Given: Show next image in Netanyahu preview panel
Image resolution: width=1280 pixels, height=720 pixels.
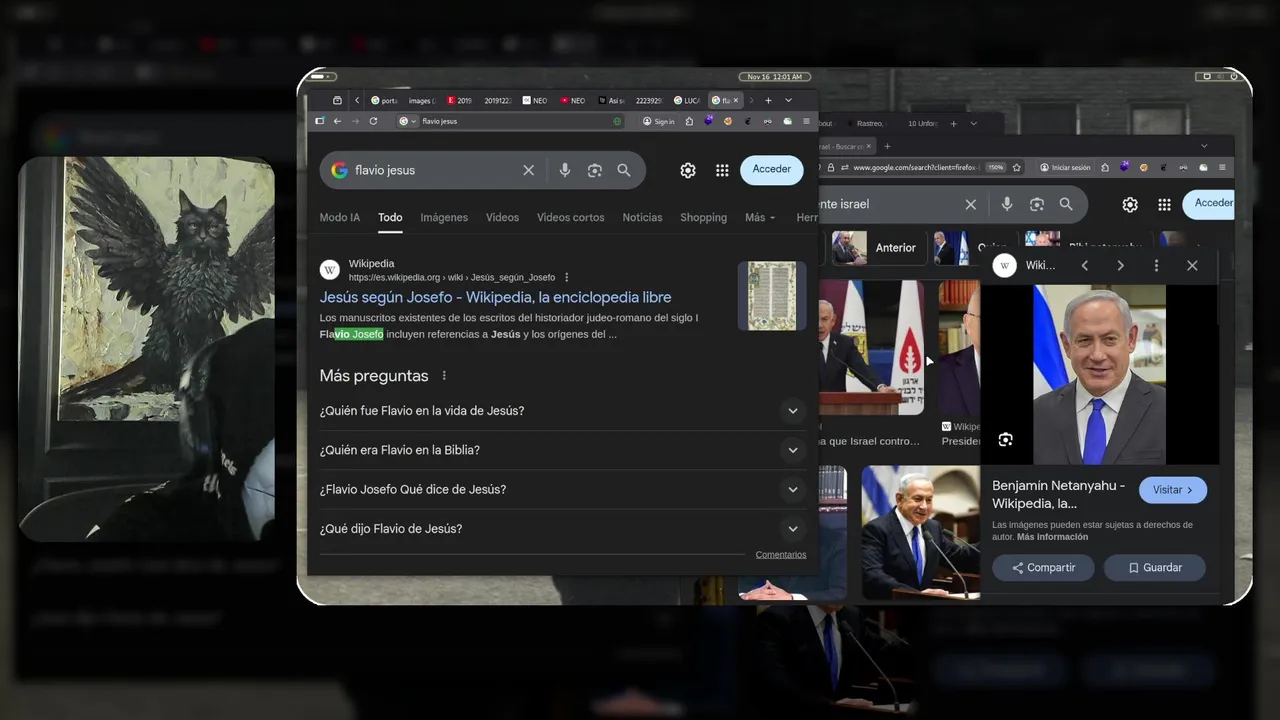Looking at the screenshot, I should coord(1120,265).
